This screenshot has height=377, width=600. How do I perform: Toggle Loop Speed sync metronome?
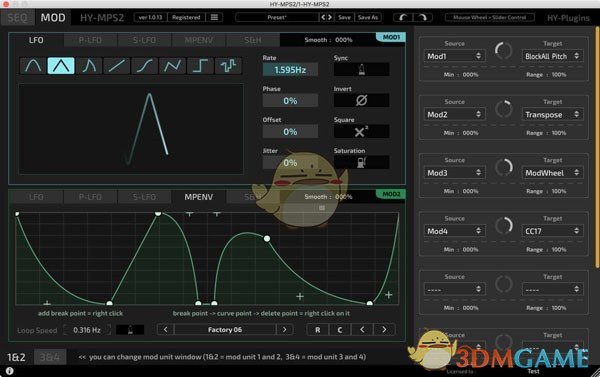[x=130, y=330]
